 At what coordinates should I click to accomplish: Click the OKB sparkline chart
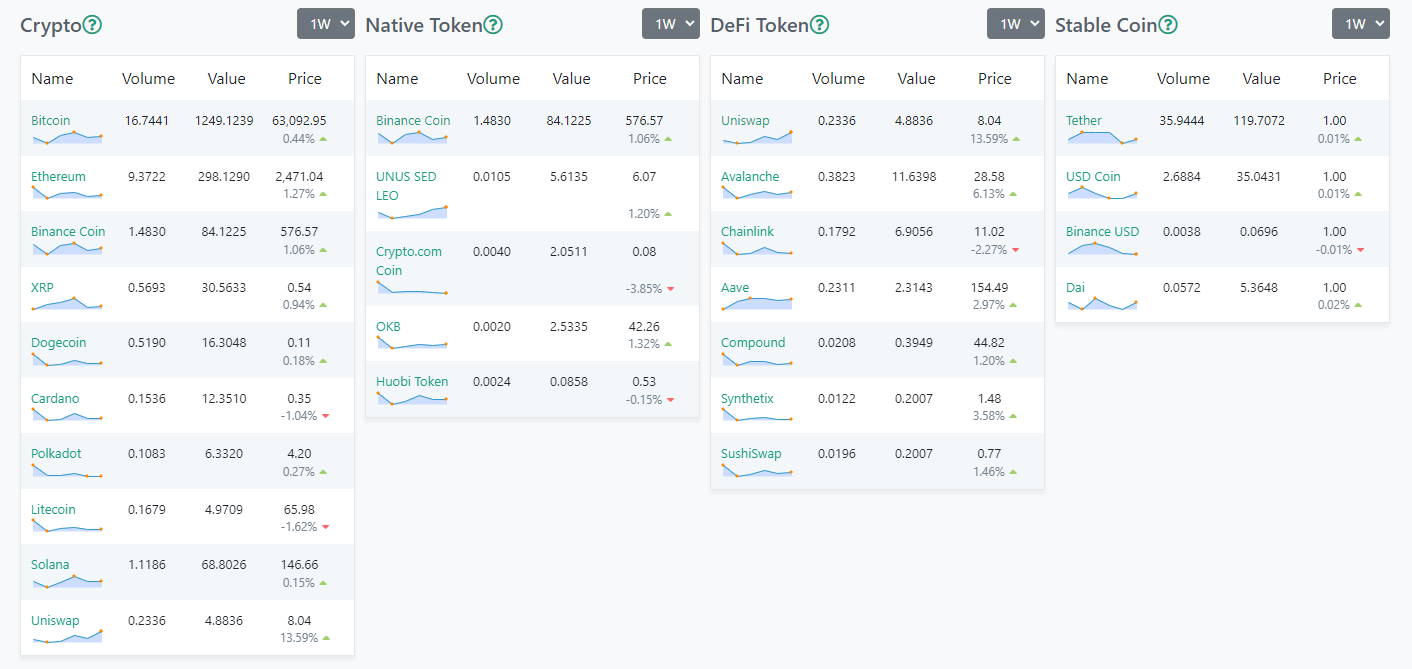(x=411, y=343)
